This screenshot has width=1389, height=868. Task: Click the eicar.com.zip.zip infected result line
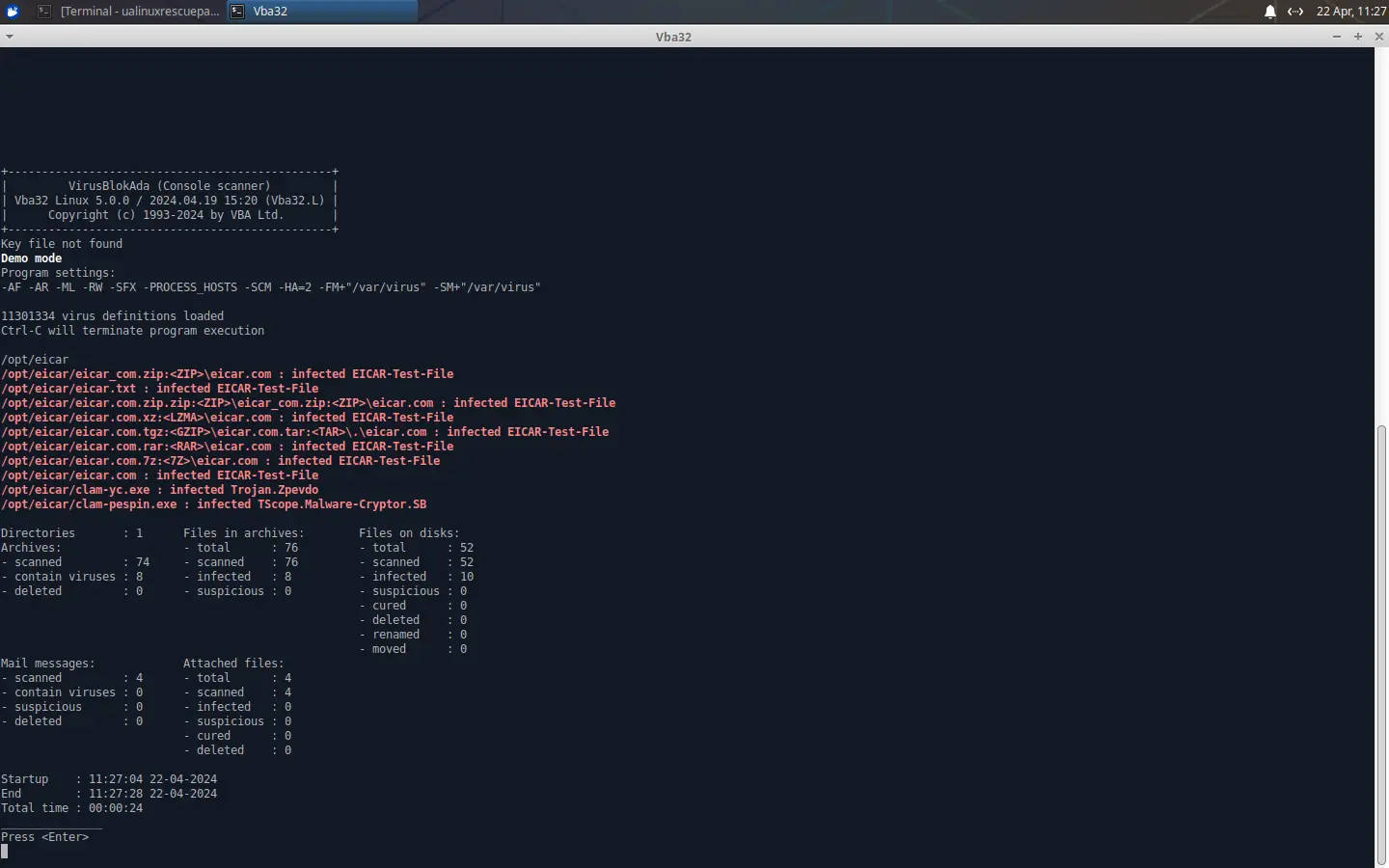click(309, 403)
